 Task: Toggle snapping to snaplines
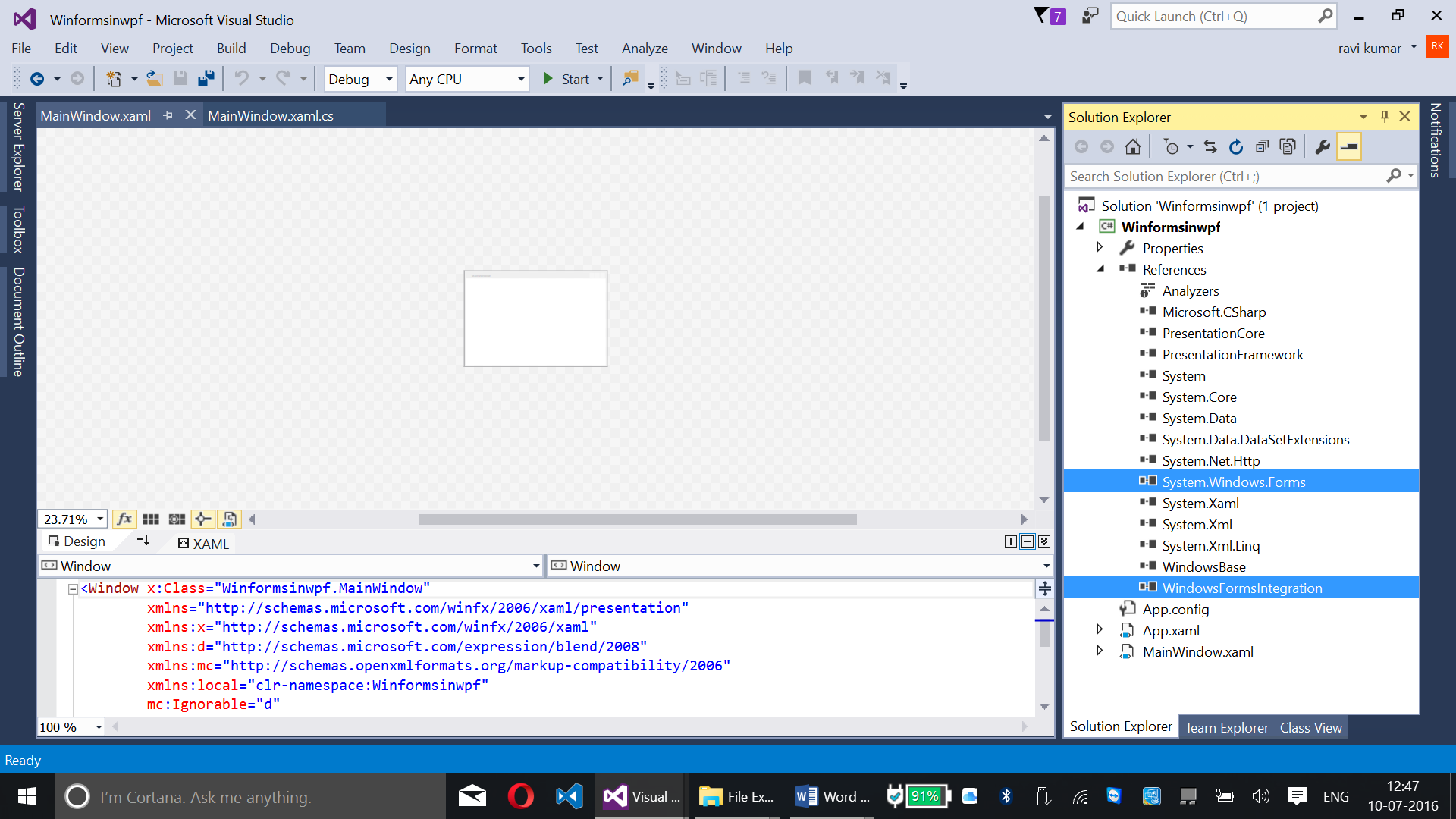pyautogui.click(x=203, y=519)
